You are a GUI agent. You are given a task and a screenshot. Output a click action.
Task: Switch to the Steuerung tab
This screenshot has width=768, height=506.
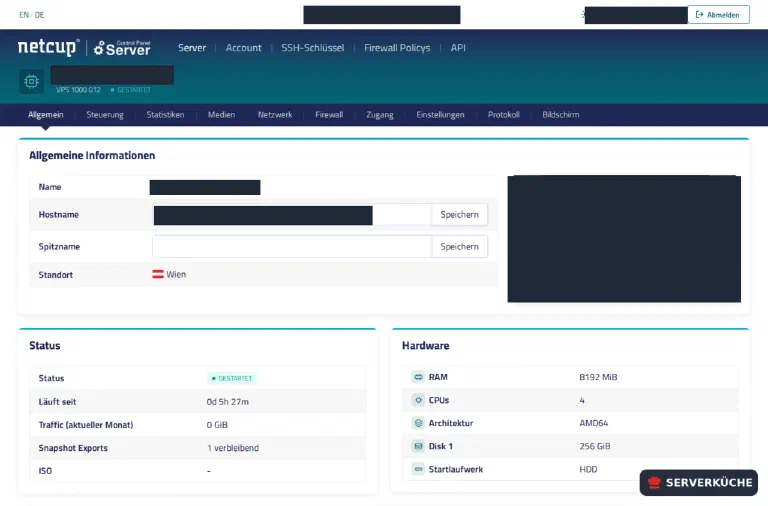click(x=105, y=115)
